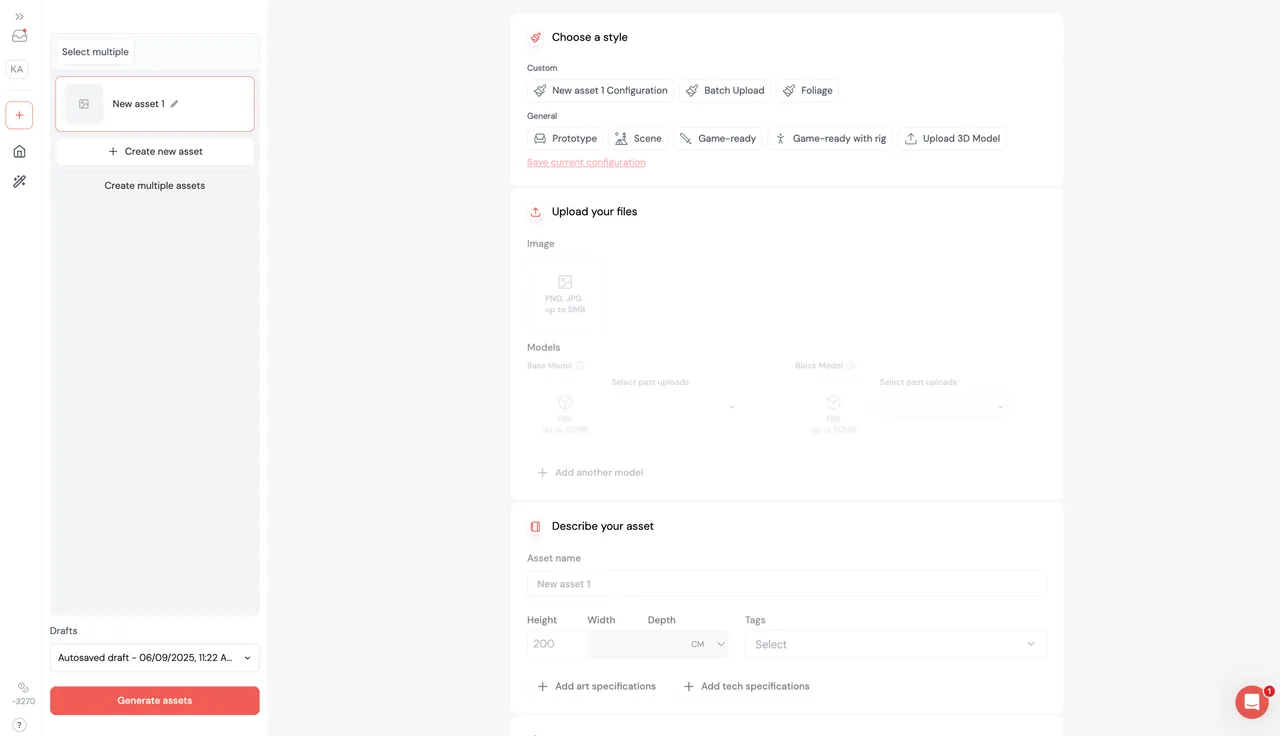
Task: Click the pencil icon to rename New asset 1
Action: coord(174,104)
